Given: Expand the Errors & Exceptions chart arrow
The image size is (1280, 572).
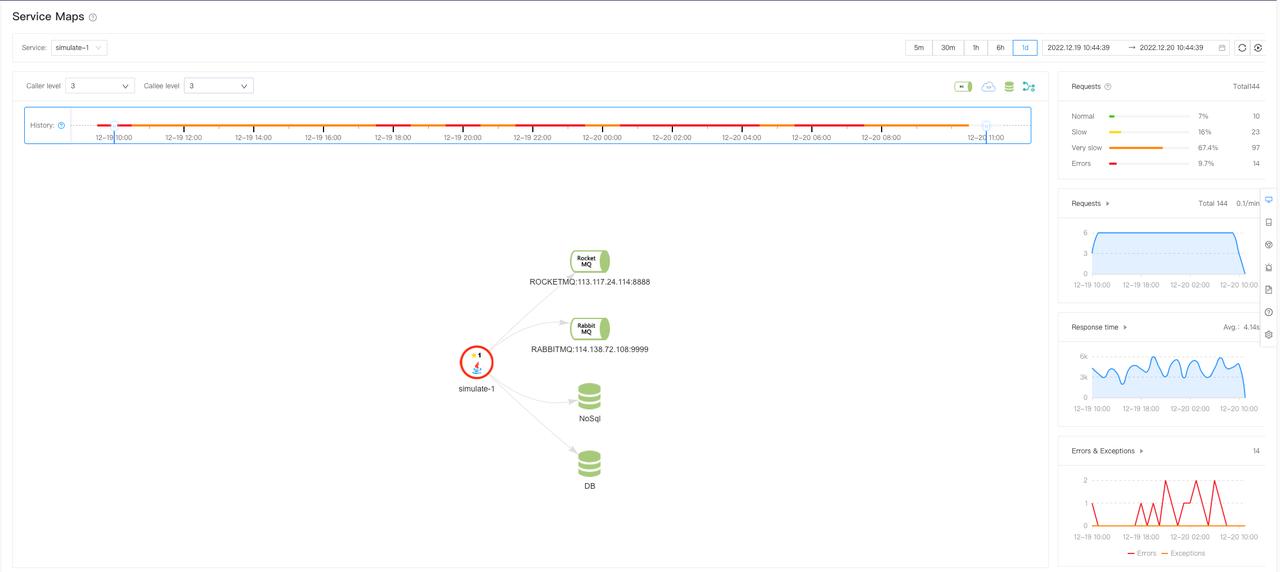Looking at the screenshot, I should point(1141,451).
